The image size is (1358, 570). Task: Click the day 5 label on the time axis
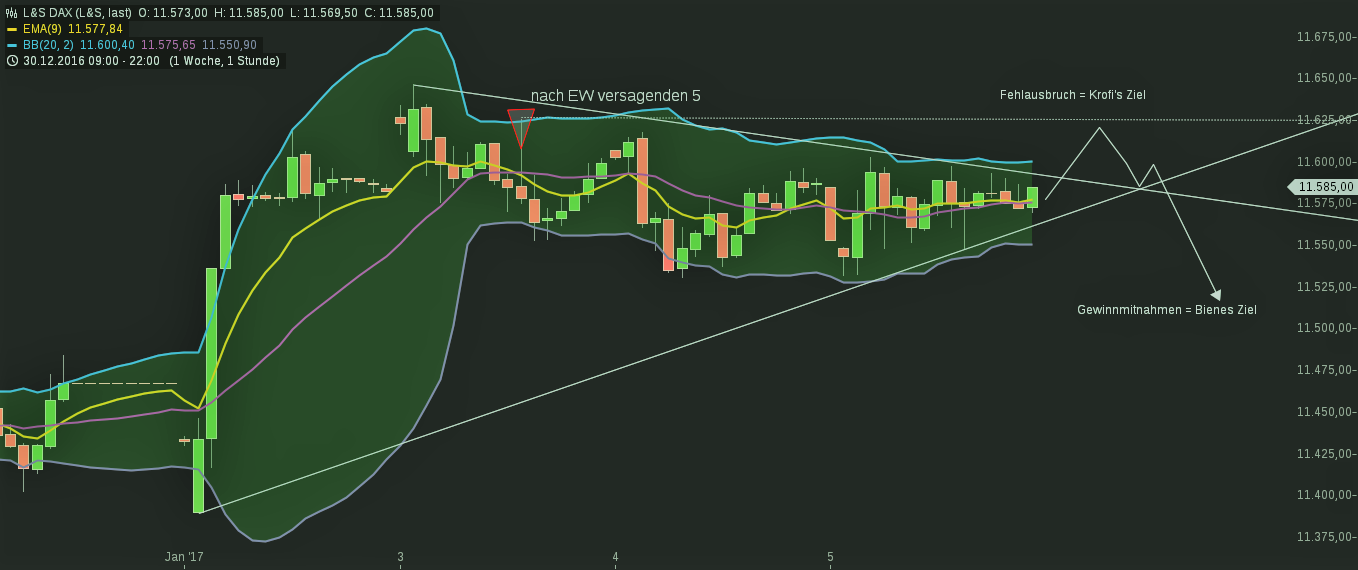(x=830, y=556)
